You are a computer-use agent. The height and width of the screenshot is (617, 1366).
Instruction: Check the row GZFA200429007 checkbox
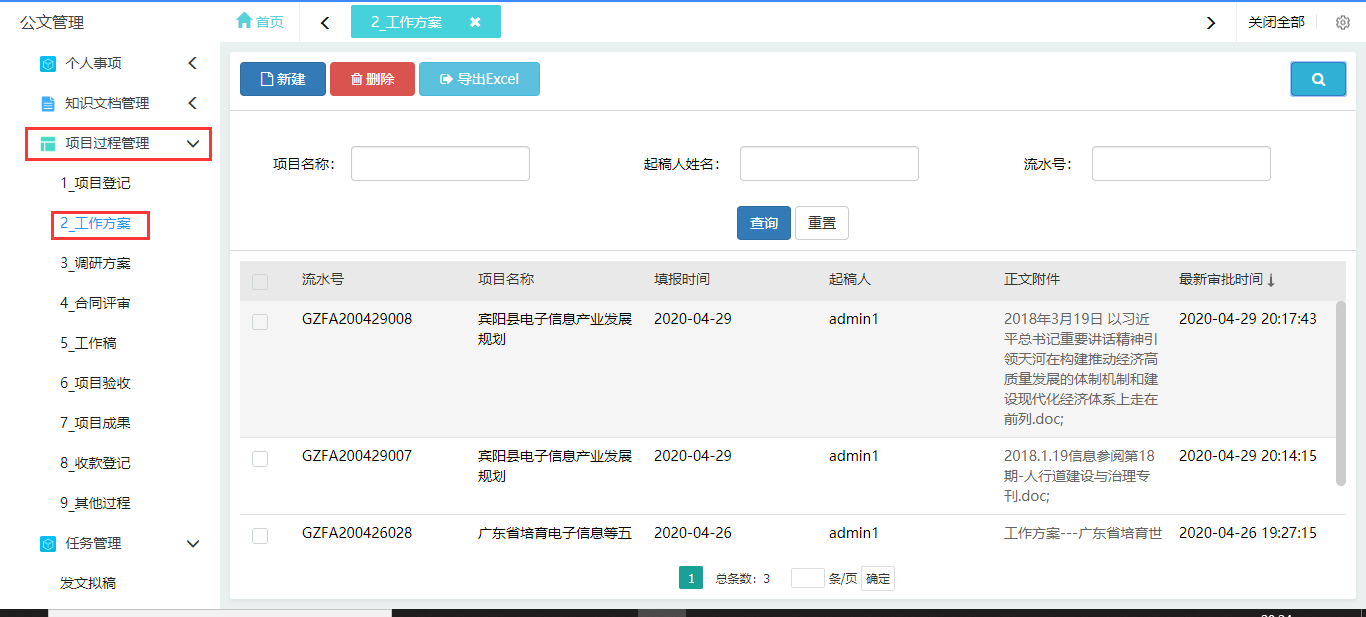coord(260,459)
